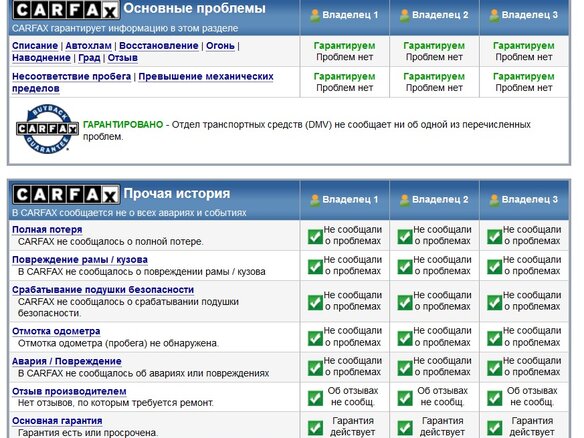
Task: Click green checkmark for Отмотка одометра, Владелец 2
Action: pos(405,338)
